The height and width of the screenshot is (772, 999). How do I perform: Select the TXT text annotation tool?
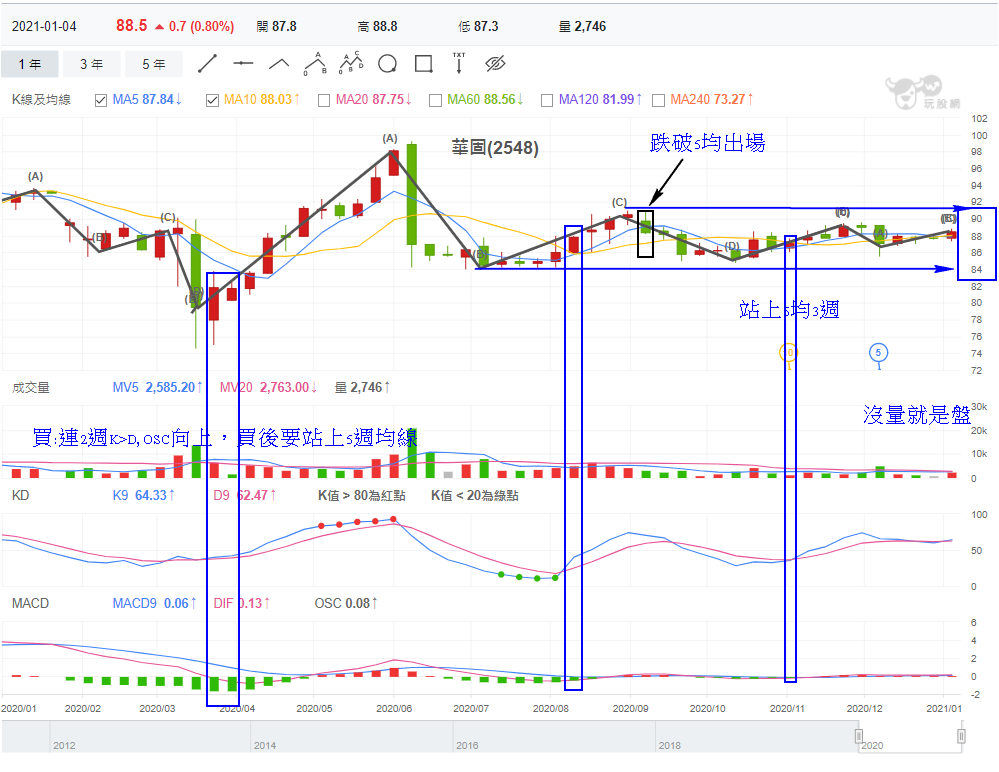(x=459, y=63)
